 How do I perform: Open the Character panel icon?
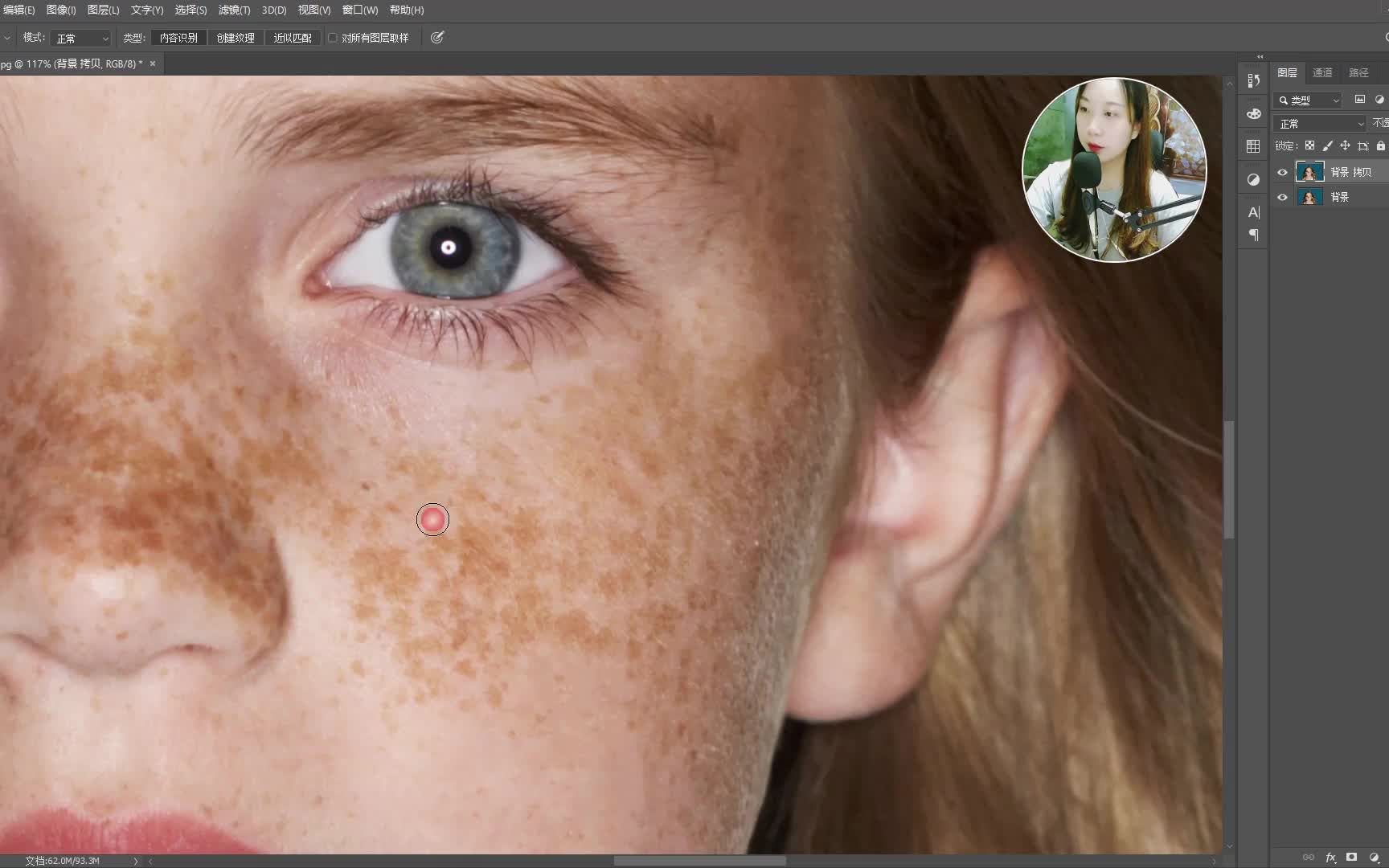[x=1253, y=212]
